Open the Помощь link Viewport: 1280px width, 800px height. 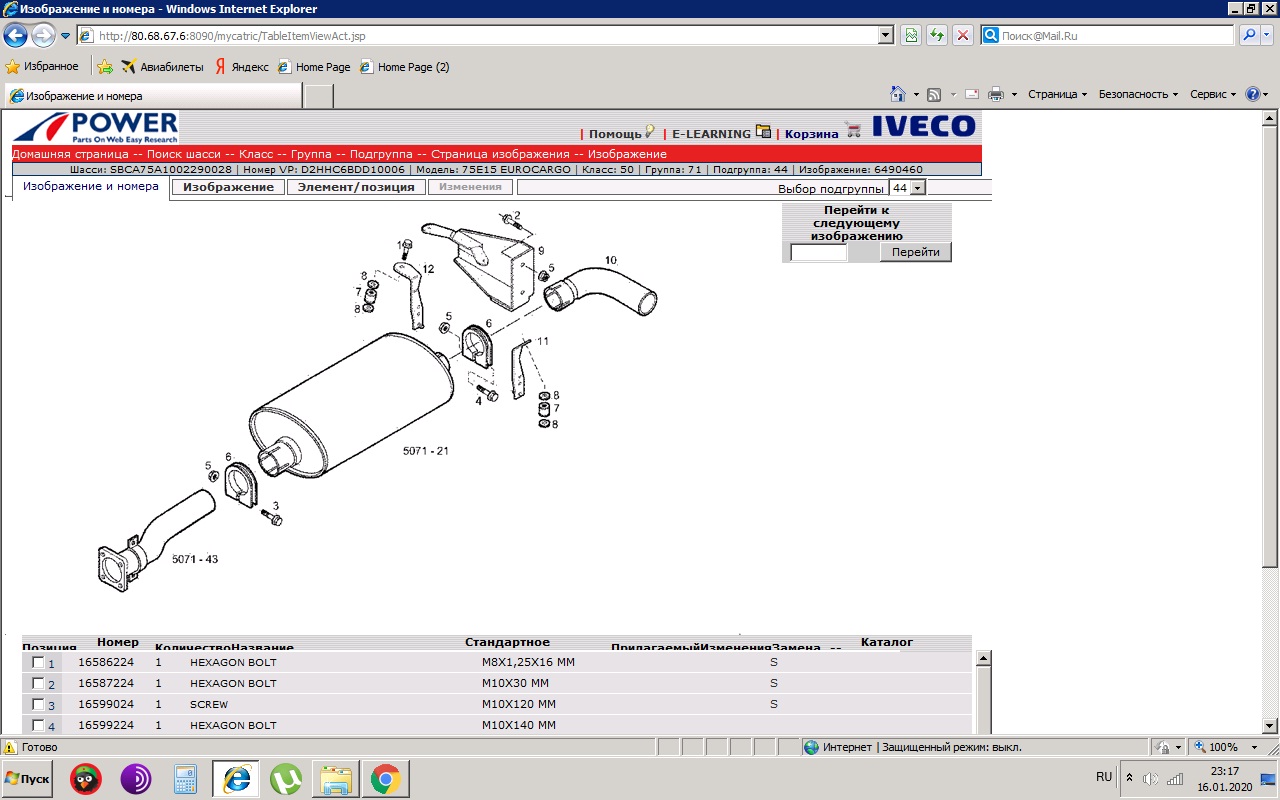click(x=615, y=134)
